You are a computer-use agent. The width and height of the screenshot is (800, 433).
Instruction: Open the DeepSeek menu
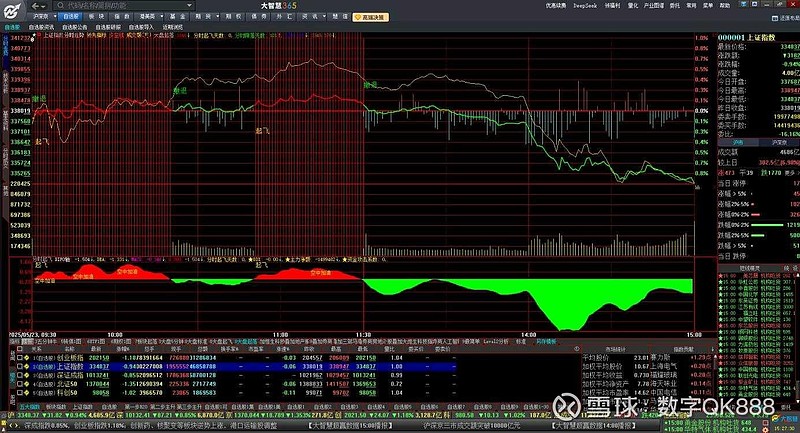[x=585, y=6]
